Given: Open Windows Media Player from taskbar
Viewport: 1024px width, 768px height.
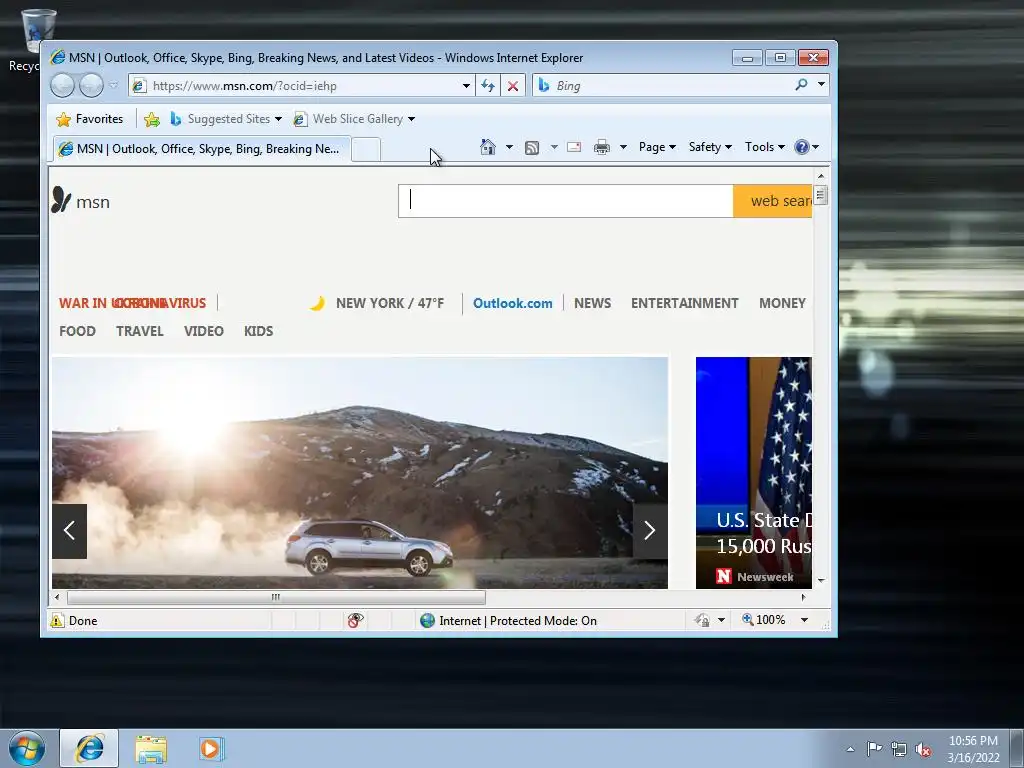Looking at the screenshot, I should [211, 748].
